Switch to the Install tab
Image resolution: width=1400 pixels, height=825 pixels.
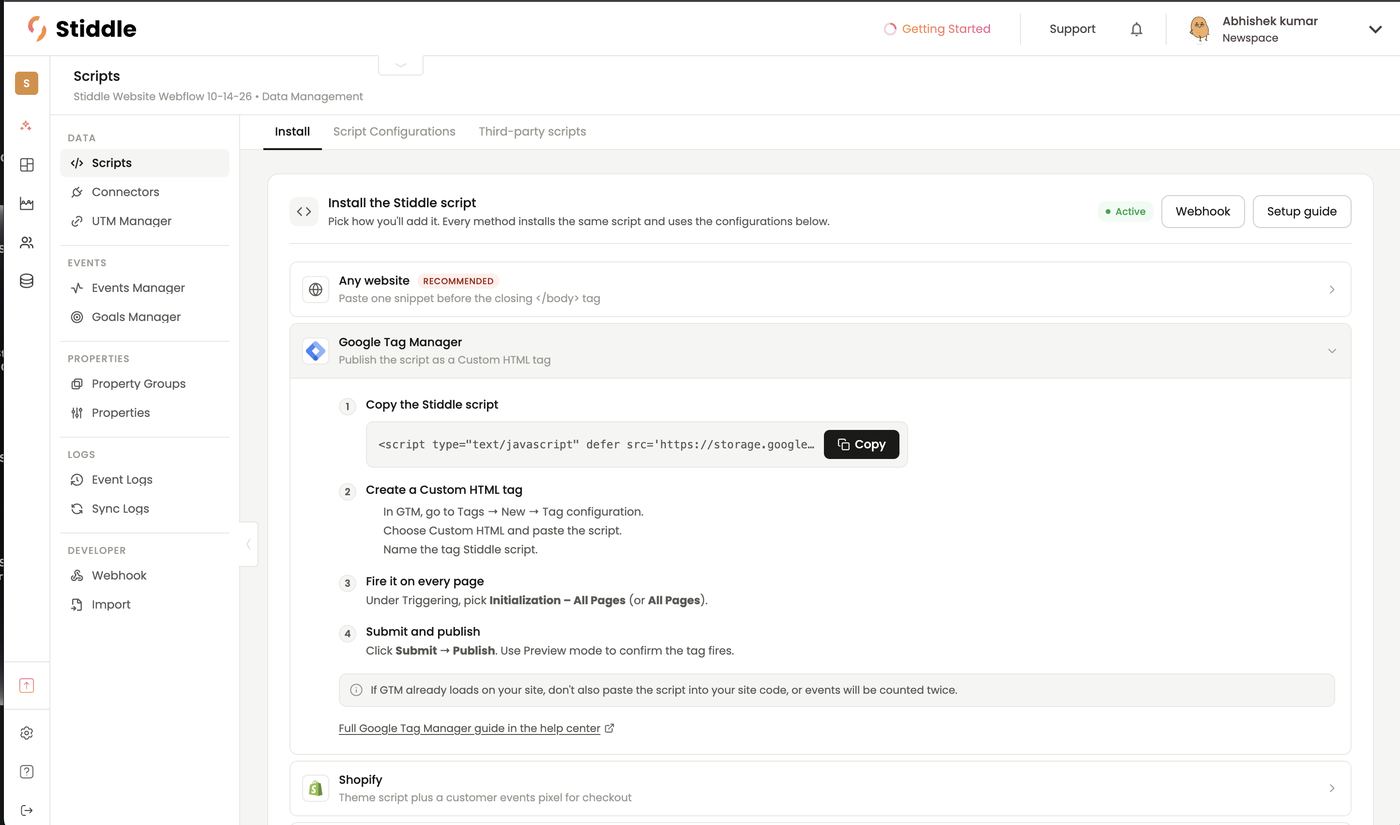click(292, 132)
